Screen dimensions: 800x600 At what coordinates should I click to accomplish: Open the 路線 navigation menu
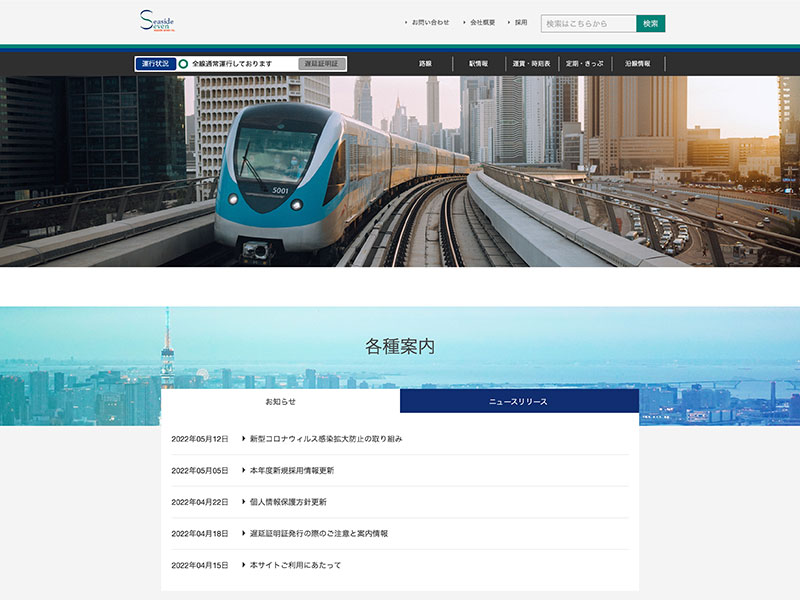click(425, 64)
